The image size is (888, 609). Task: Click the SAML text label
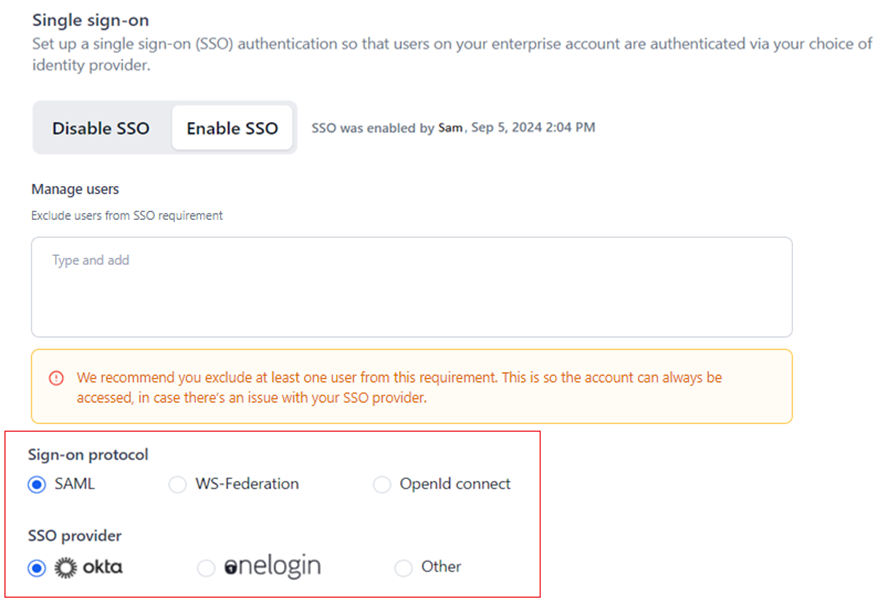(76, 484)
